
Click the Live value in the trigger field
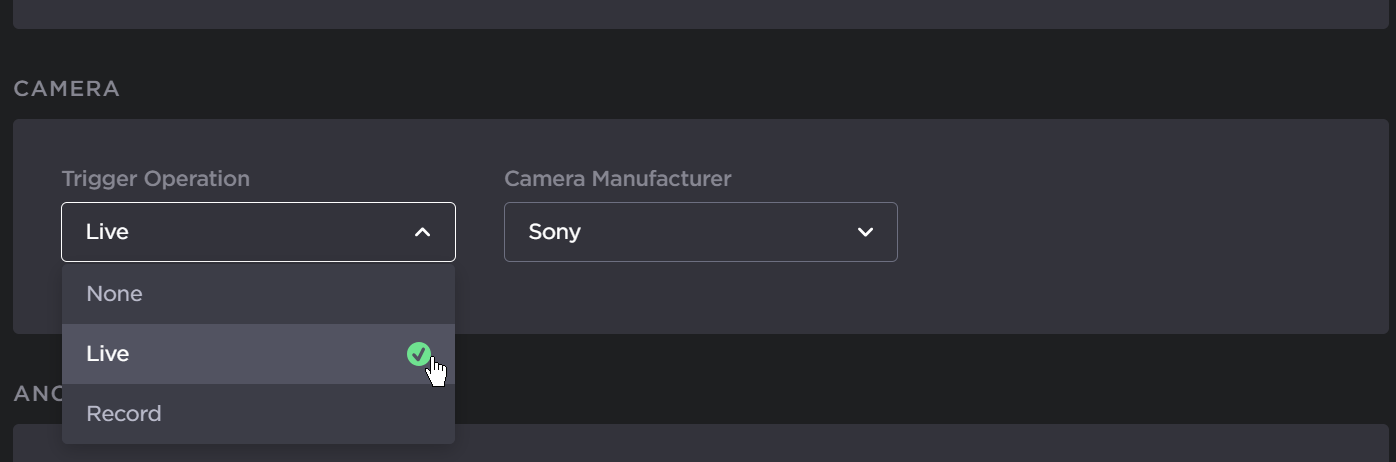pyautogui.click(x=108, y=232)
